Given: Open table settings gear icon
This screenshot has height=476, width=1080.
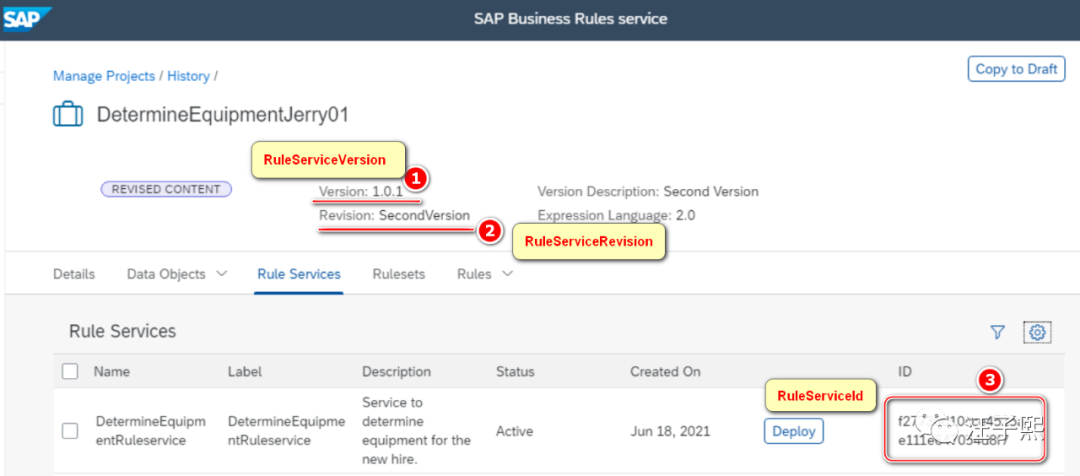Looking at the screenshot, I should point(1037,332).
